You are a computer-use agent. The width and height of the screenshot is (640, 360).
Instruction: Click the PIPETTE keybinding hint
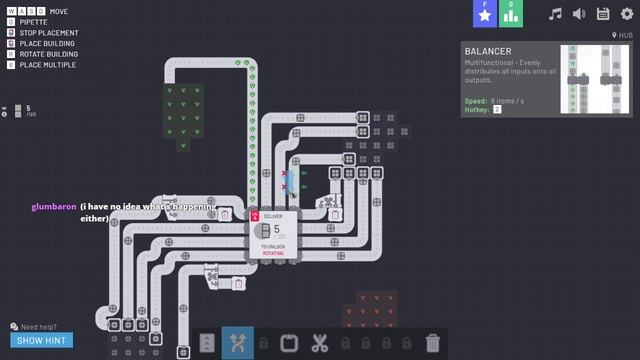(33, 22)
